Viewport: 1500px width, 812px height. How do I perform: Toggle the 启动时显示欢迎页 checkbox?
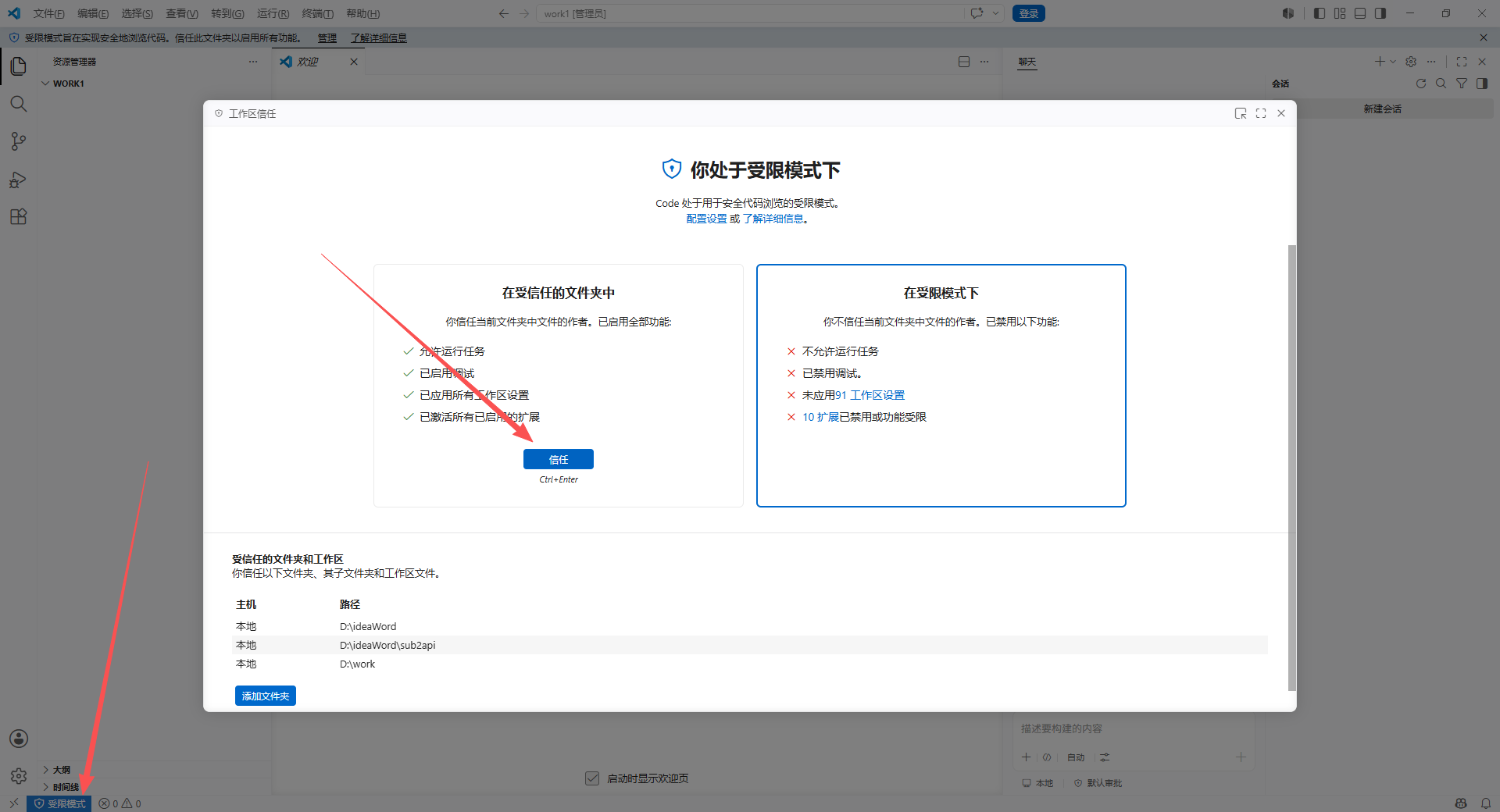592,778
